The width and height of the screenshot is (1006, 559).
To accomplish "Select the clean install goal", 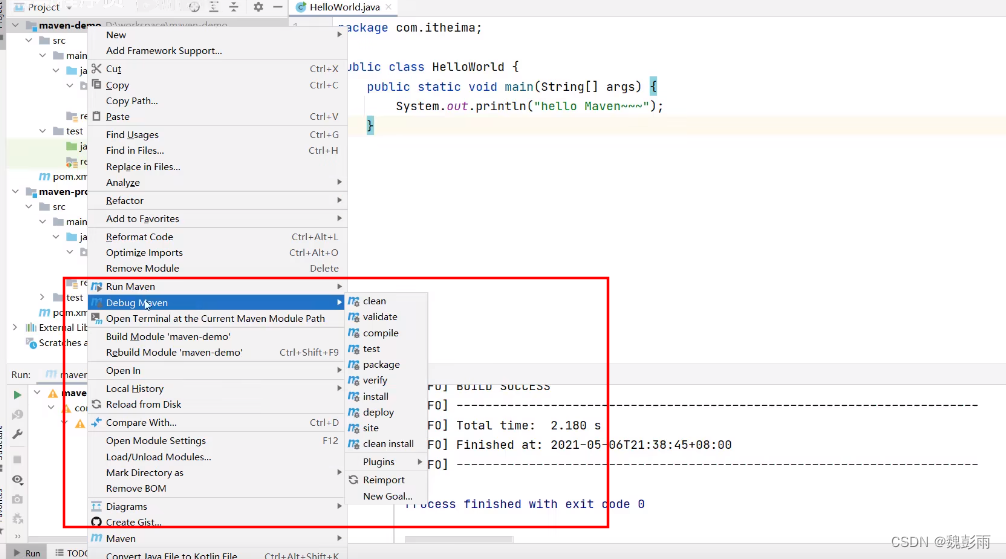I will pos(387,443).
